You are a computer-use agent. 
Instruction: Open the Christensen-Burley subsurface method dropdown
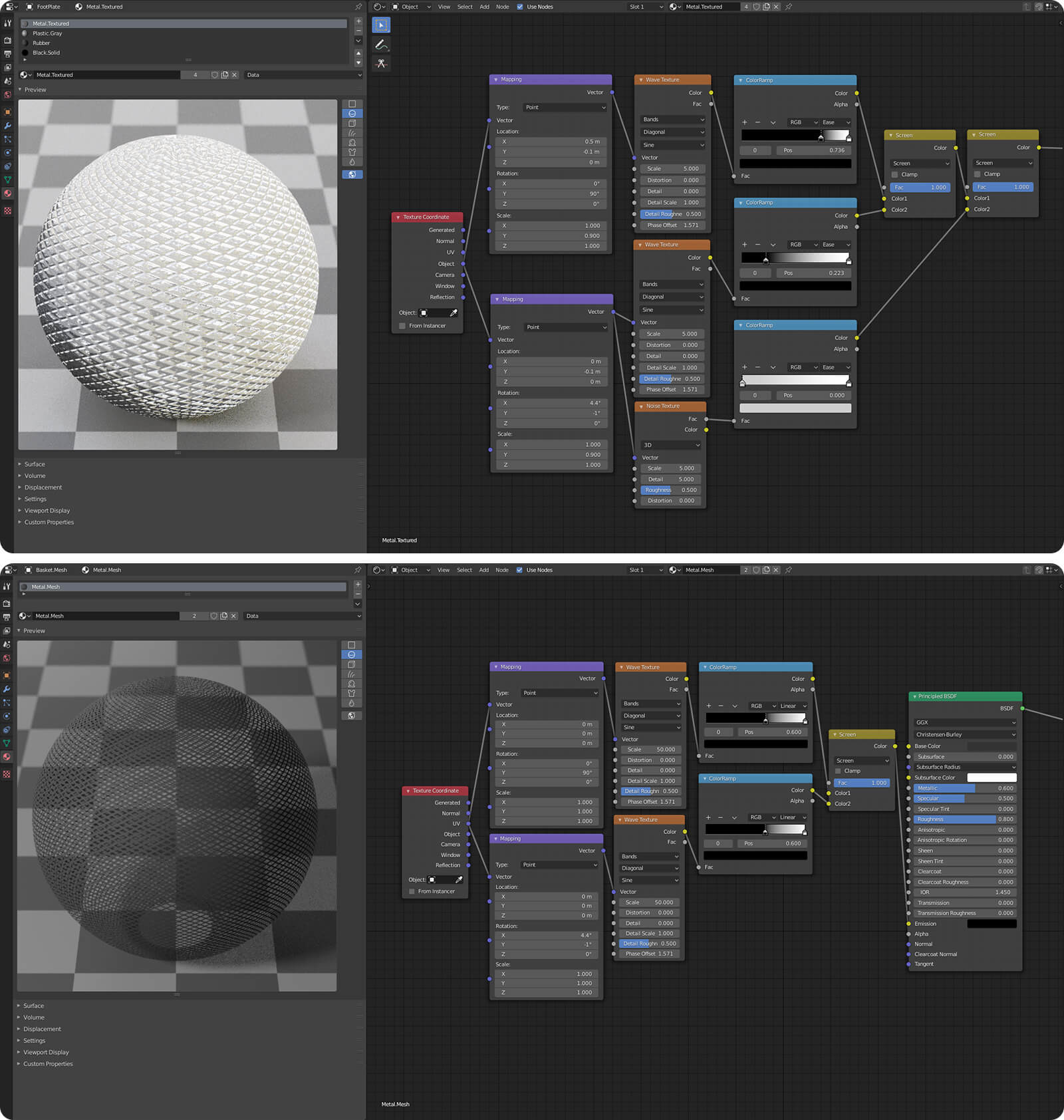pos(964,734)
